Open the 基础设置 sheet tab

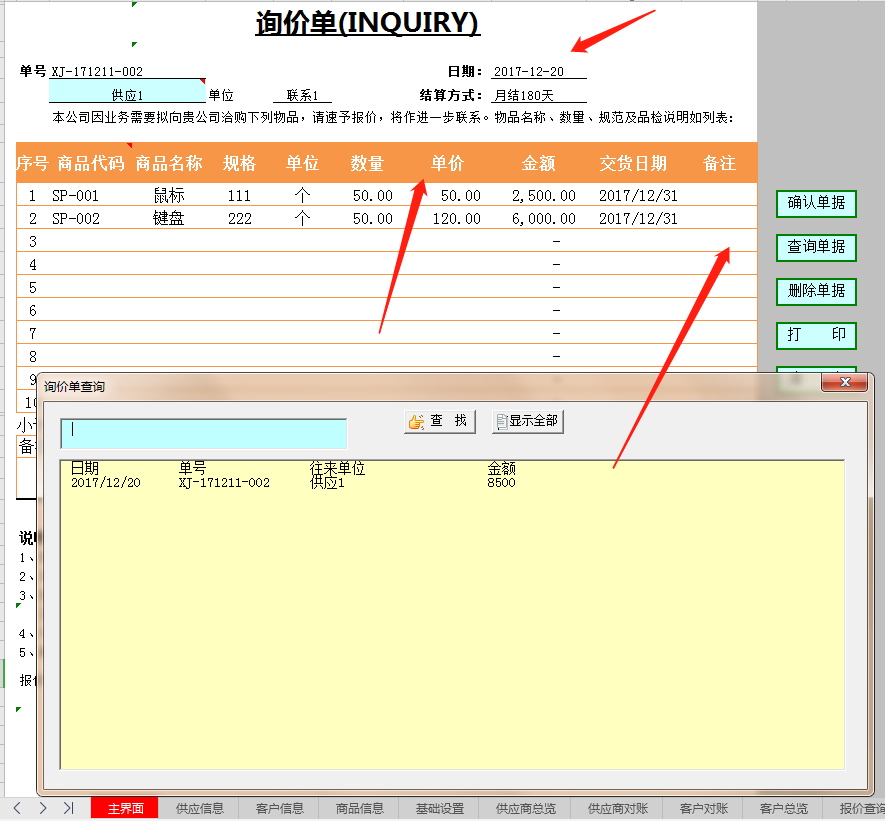tap(440, 809)
